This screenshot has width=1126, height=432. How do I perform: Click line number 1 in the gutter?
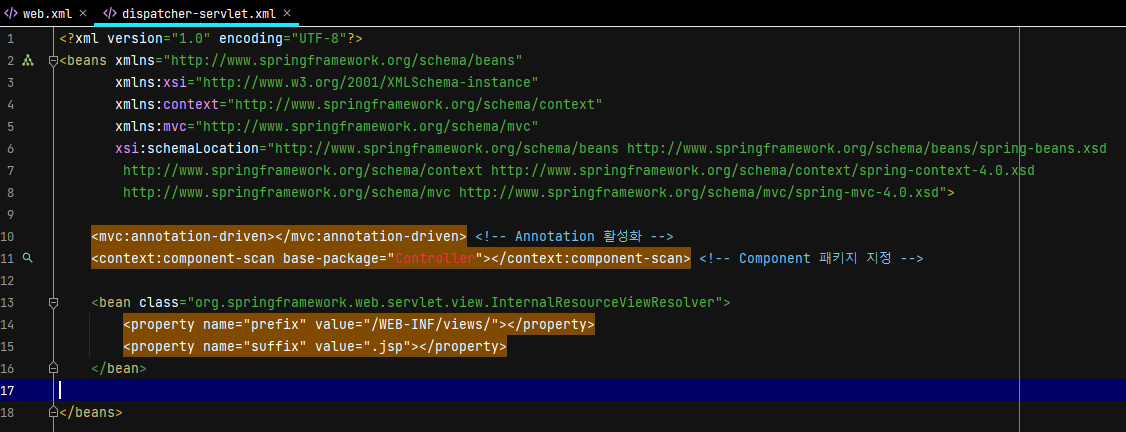(x=11, y=38)
